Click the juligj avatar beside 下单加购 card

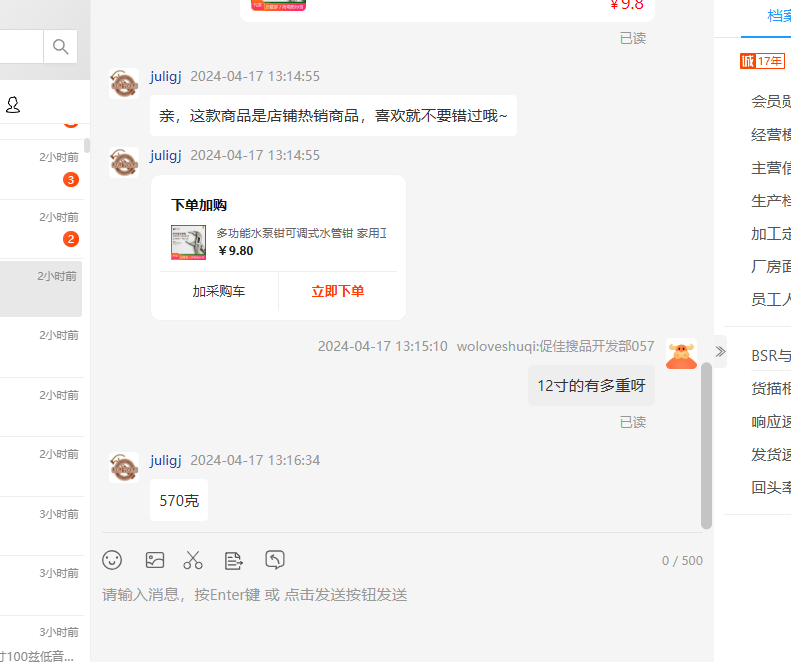(124, 162)
